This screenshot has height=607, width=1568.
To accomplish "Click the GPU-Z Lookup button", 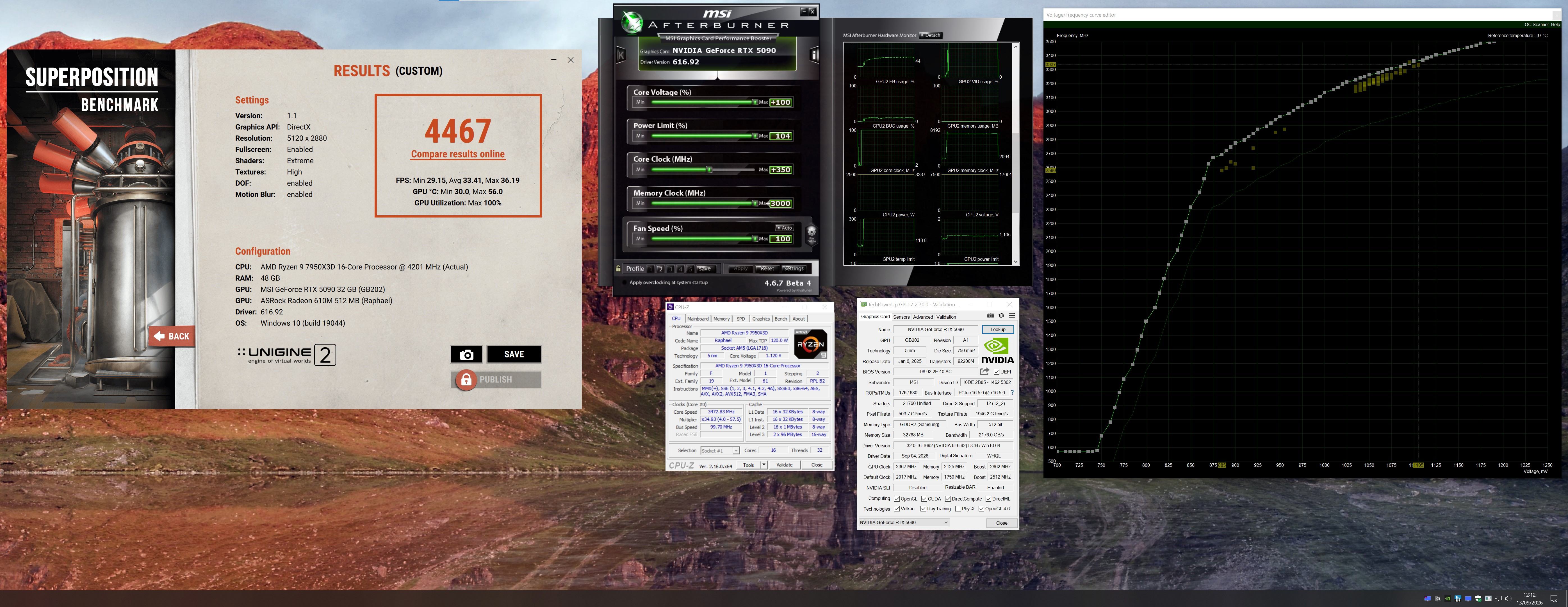I will click(998, 329).
